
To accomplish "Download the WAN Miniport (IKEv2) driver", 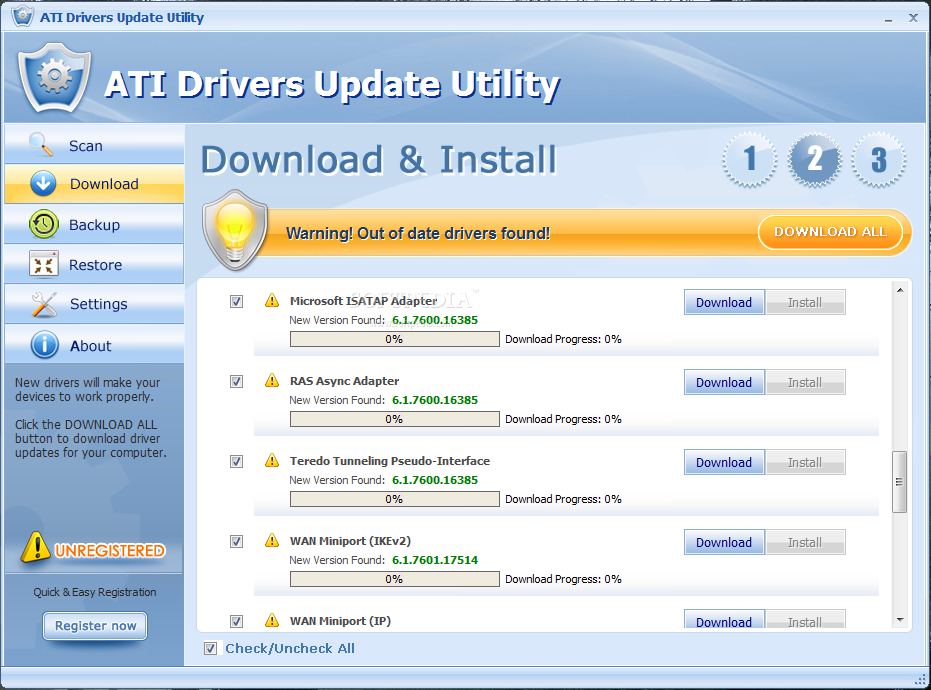I will click(x=724, y=542).
